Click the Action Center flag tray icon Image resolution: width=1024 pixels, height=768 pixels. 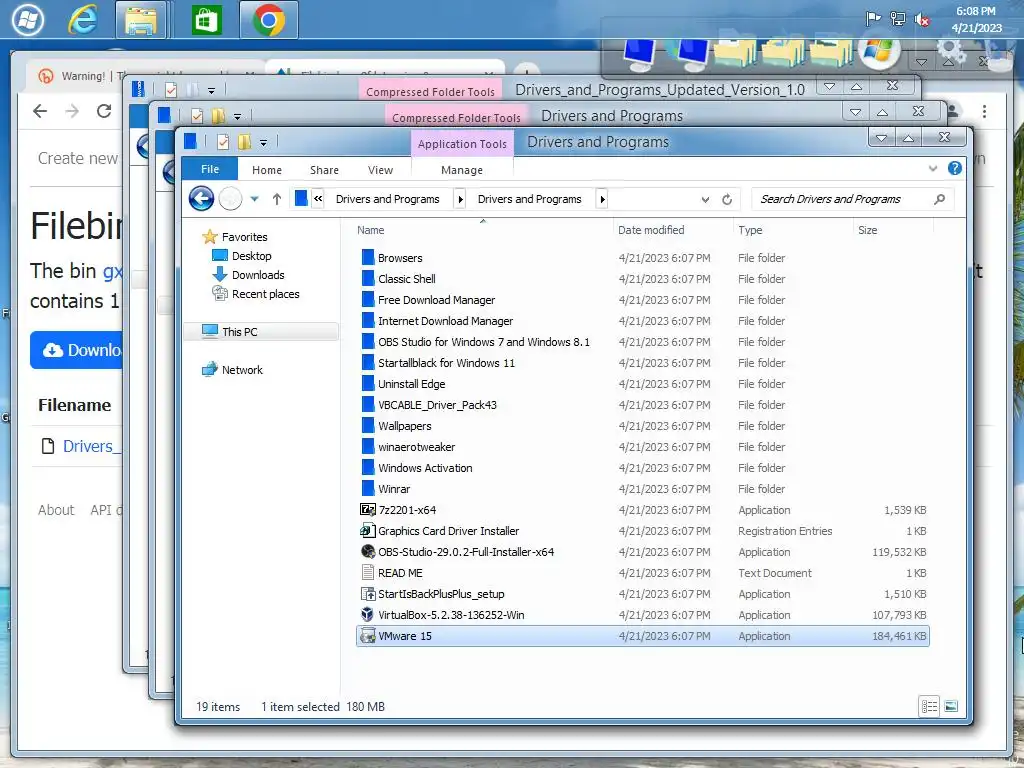pos(873,19)
